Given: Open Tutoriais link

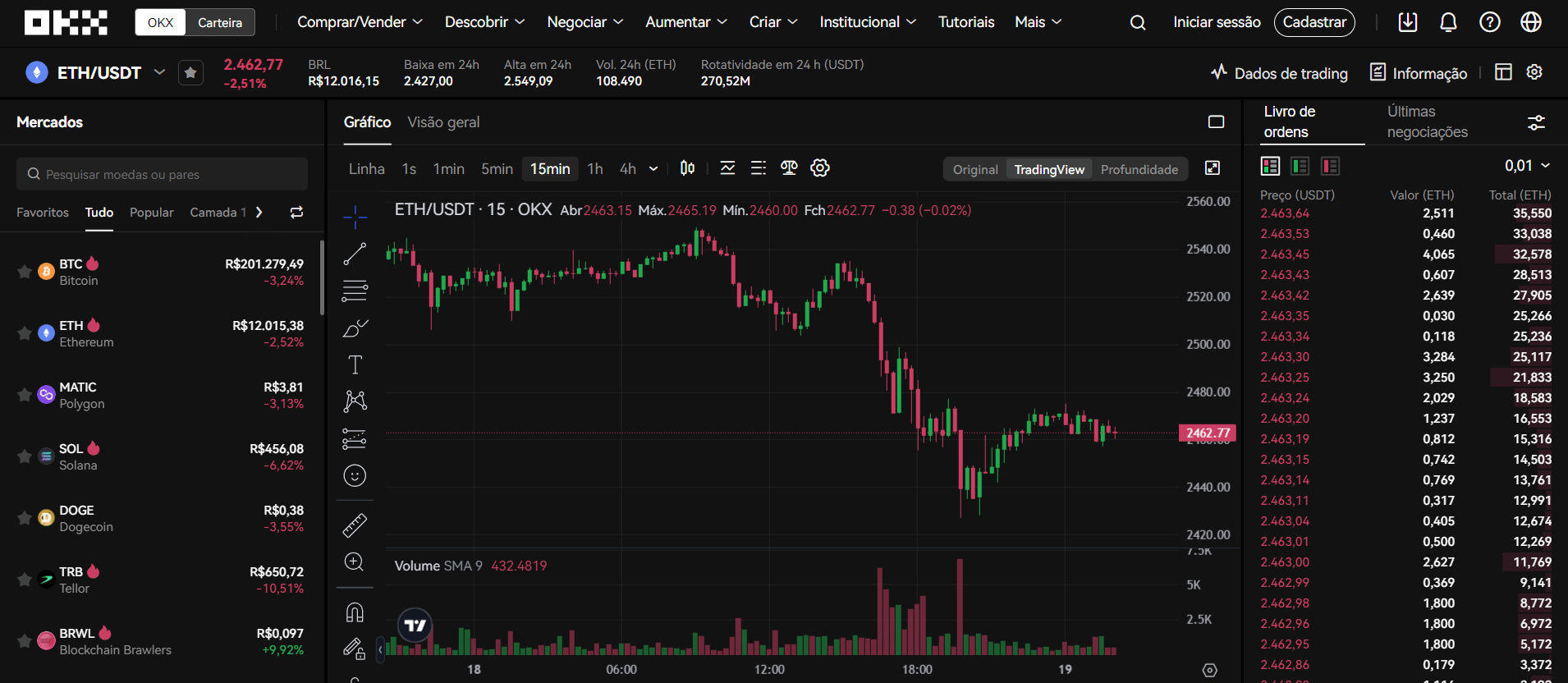Looking at the screenshot, I should [966, 22].
